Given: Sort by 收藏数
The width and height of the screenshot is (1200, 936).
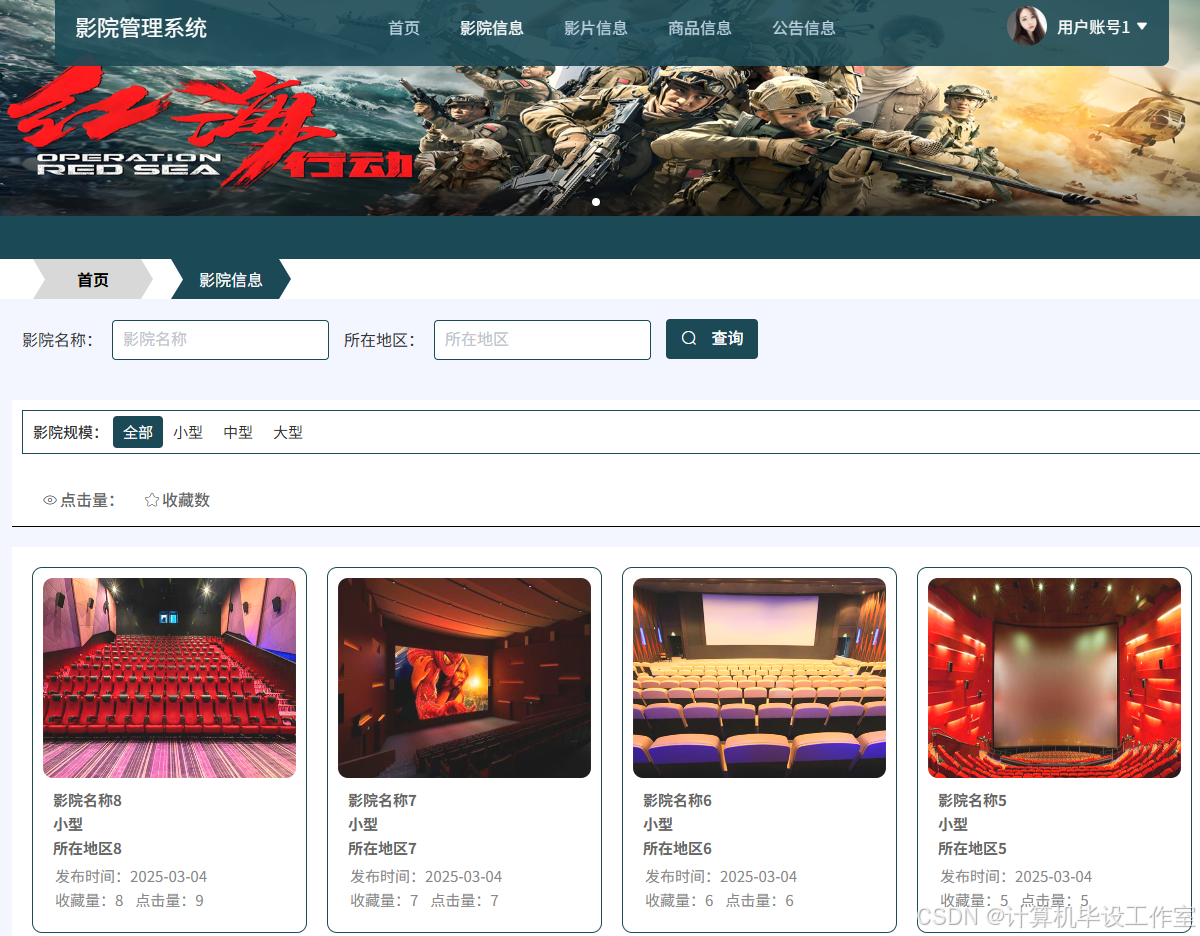Looking at the screenshot, I should click(x=177, y=500).
